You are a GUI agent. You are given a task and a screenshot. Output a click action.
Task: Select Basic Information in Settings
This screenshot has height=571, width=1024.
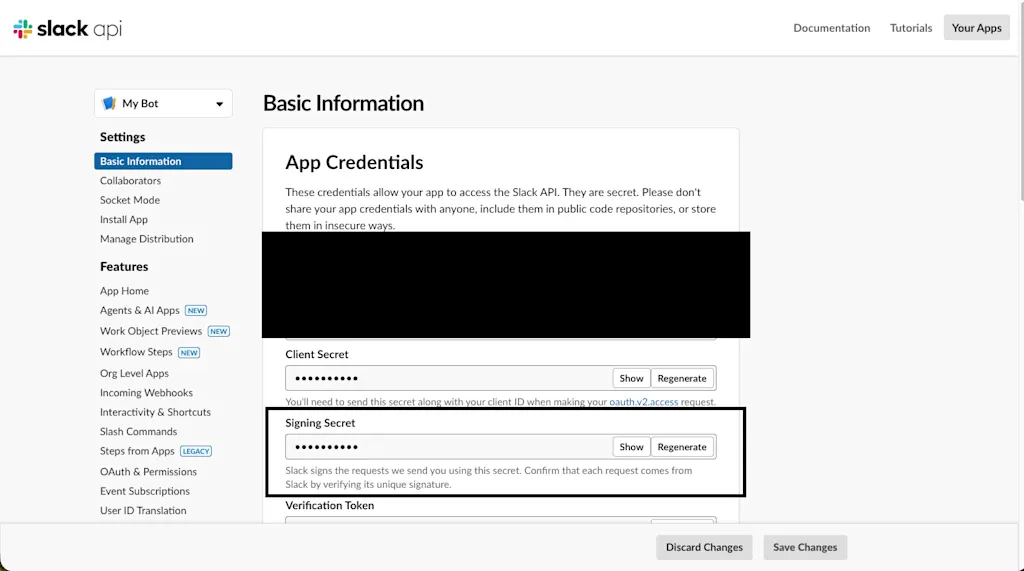pyautogui.click(x=163, y=161)
